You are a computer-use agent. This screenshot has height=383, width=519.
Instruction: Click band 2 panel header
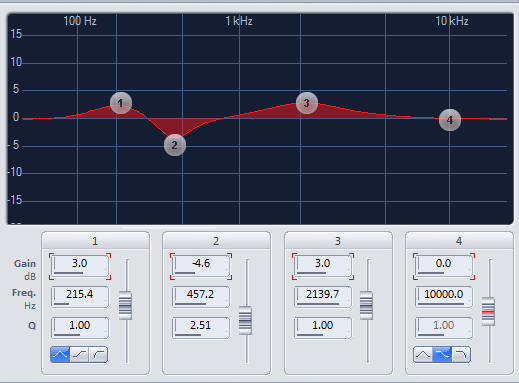pos(216,241)
